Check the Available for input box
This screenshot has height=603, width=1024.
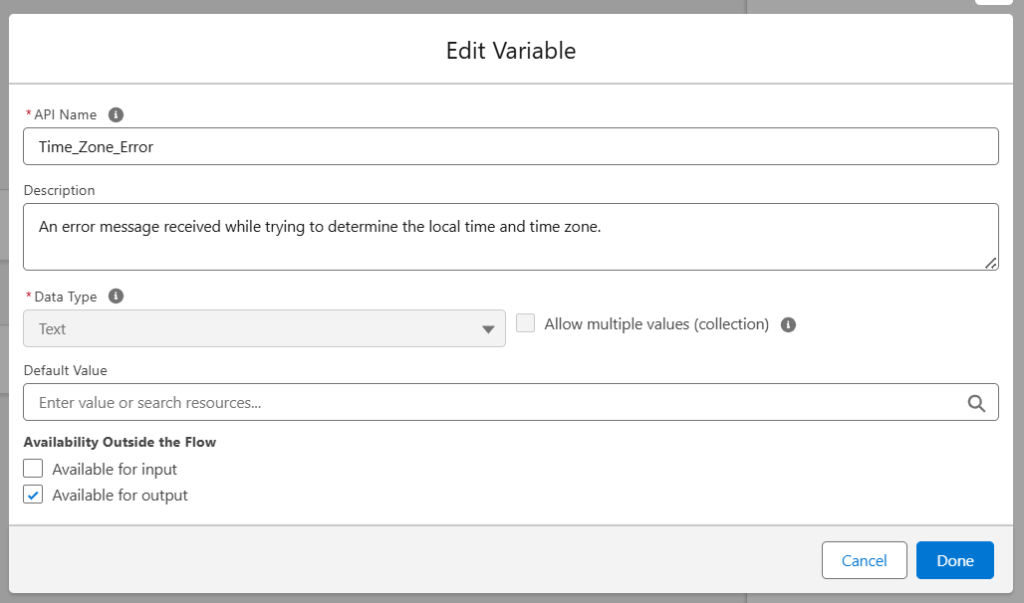click(x=34, y=469)
